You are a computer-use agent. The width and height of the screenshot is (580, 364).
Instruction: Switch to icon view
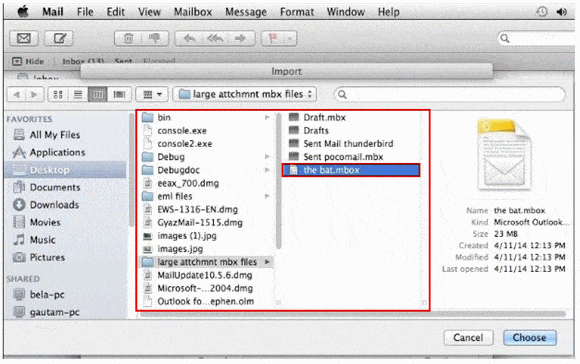58,95
